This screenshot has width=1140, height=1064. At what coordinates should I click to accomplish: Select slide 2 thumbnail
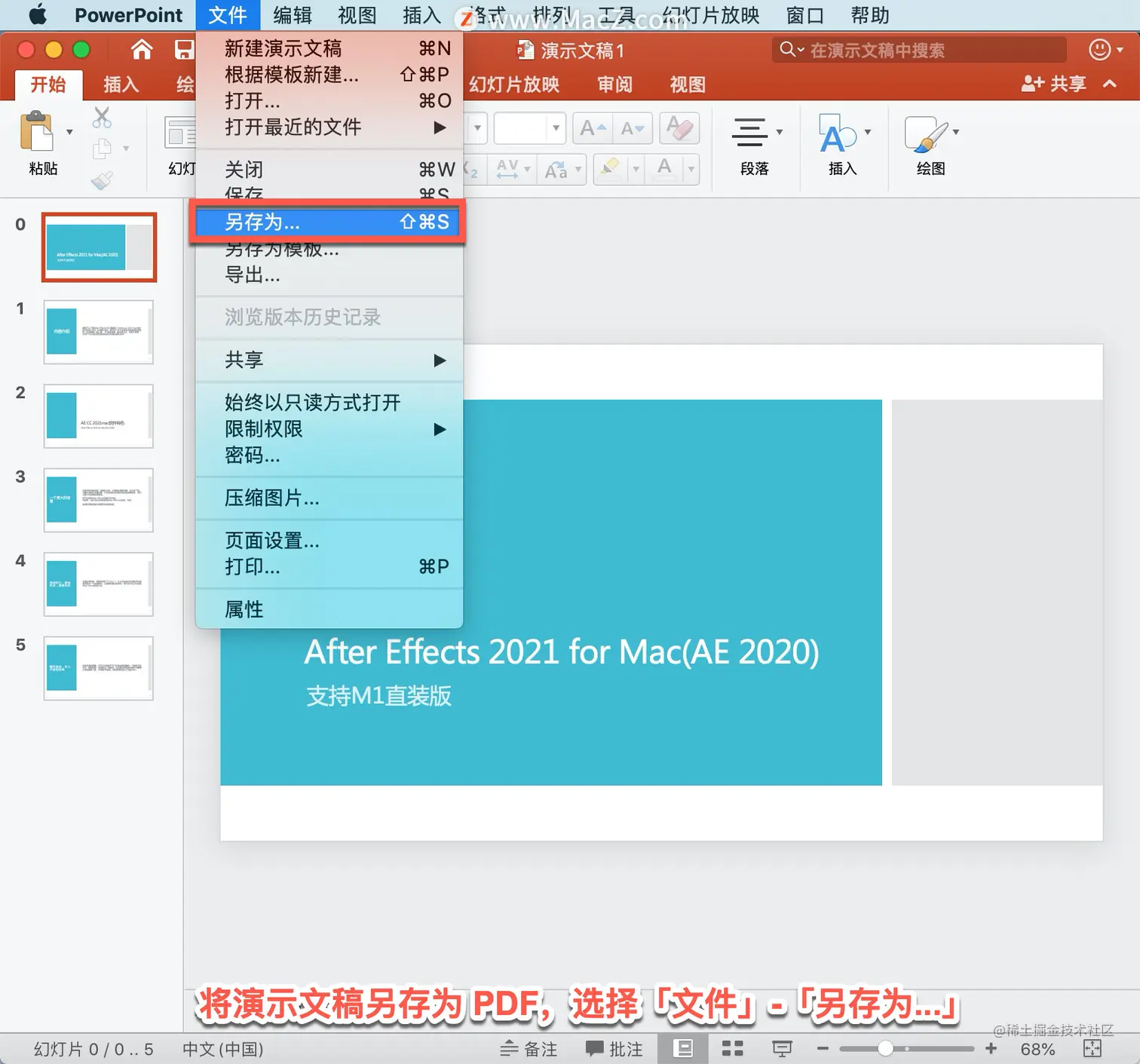point(98,416)
